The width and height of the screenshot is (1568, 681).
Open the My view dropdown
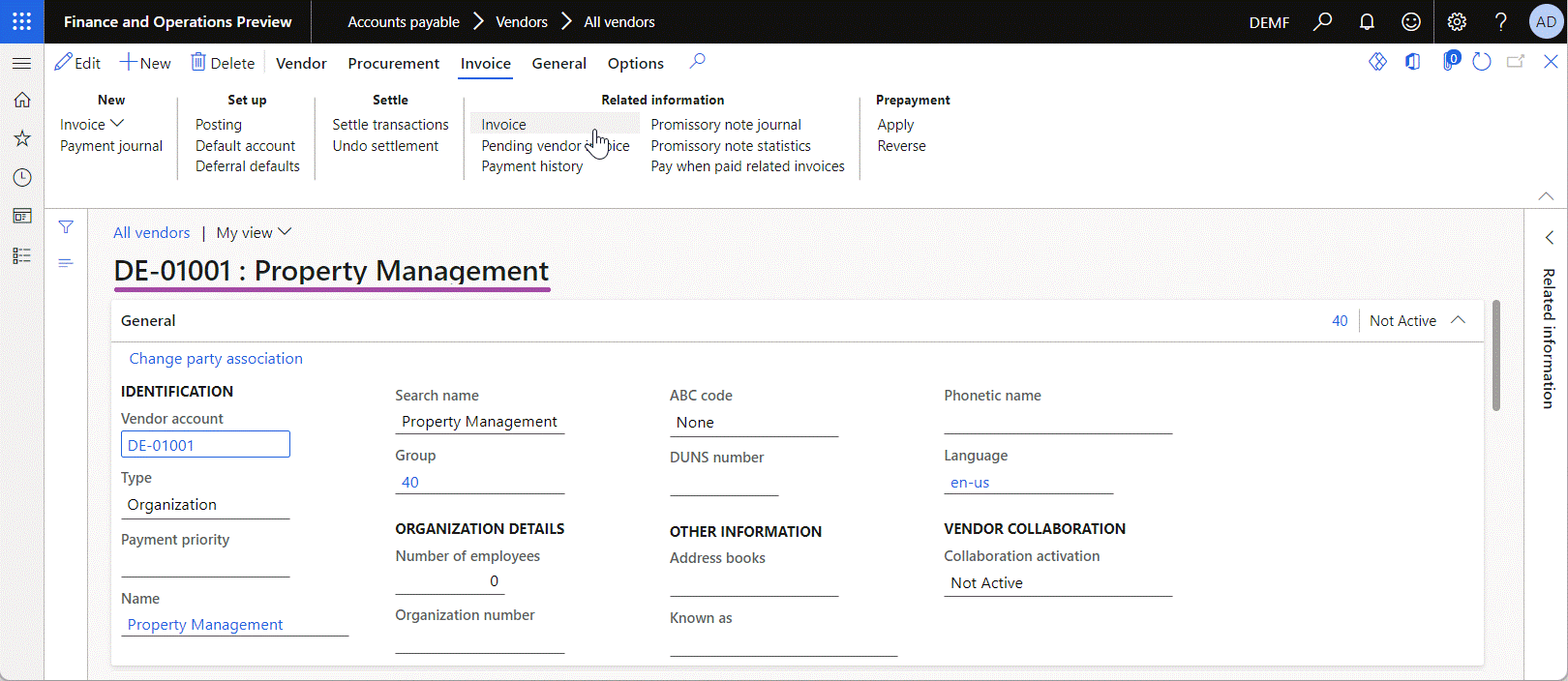click(254, 232)
